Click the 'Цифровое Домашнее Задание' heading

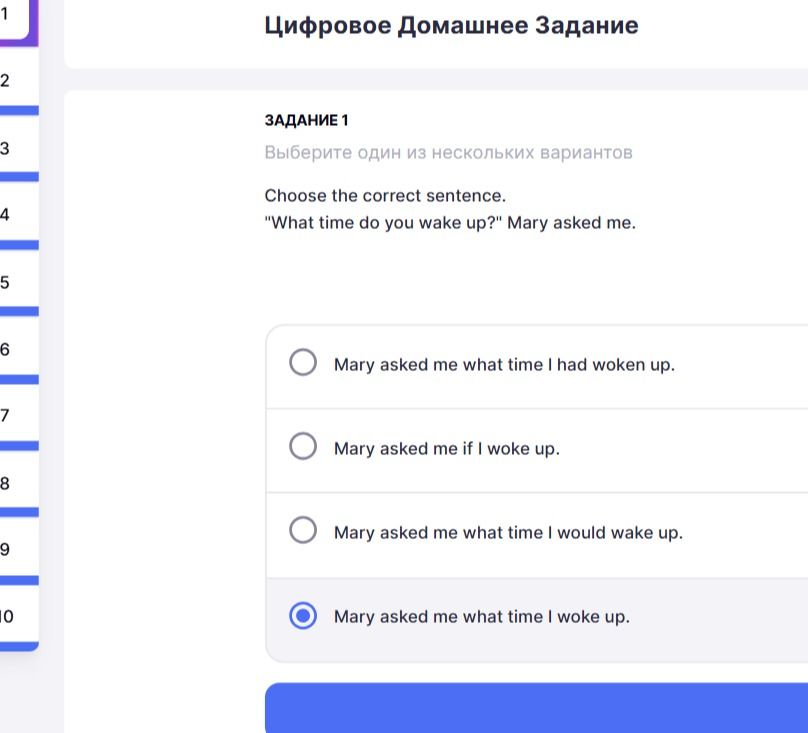click(451, 25)
